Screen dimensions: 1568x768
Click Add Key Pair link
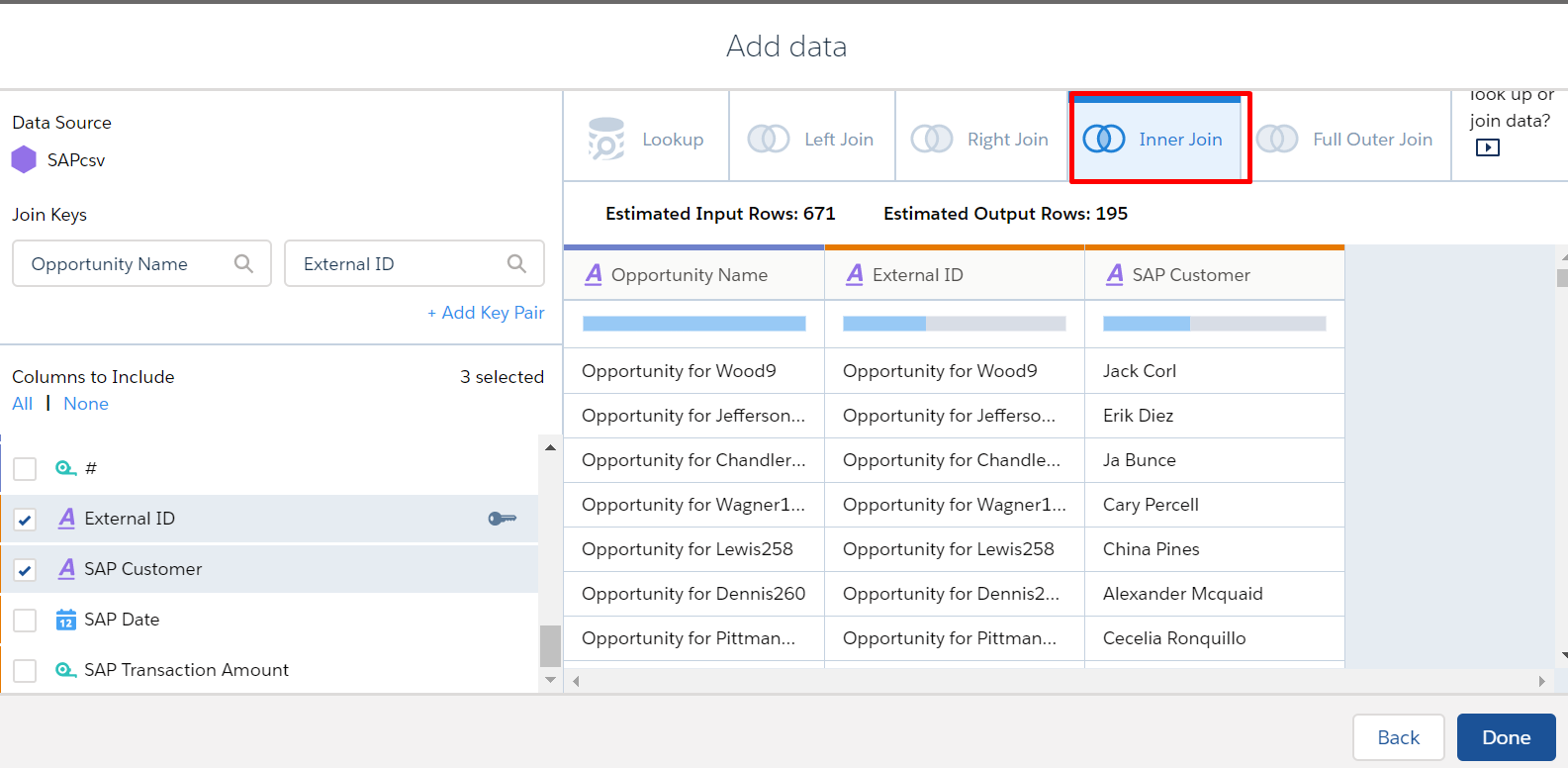[486, 313]
